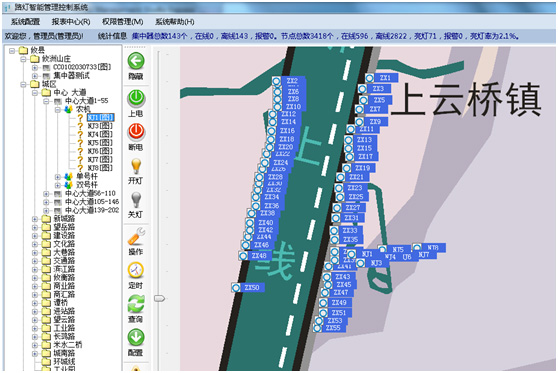
Task: Expand the 单号杆 group node
Action: [x=58, y=177]
